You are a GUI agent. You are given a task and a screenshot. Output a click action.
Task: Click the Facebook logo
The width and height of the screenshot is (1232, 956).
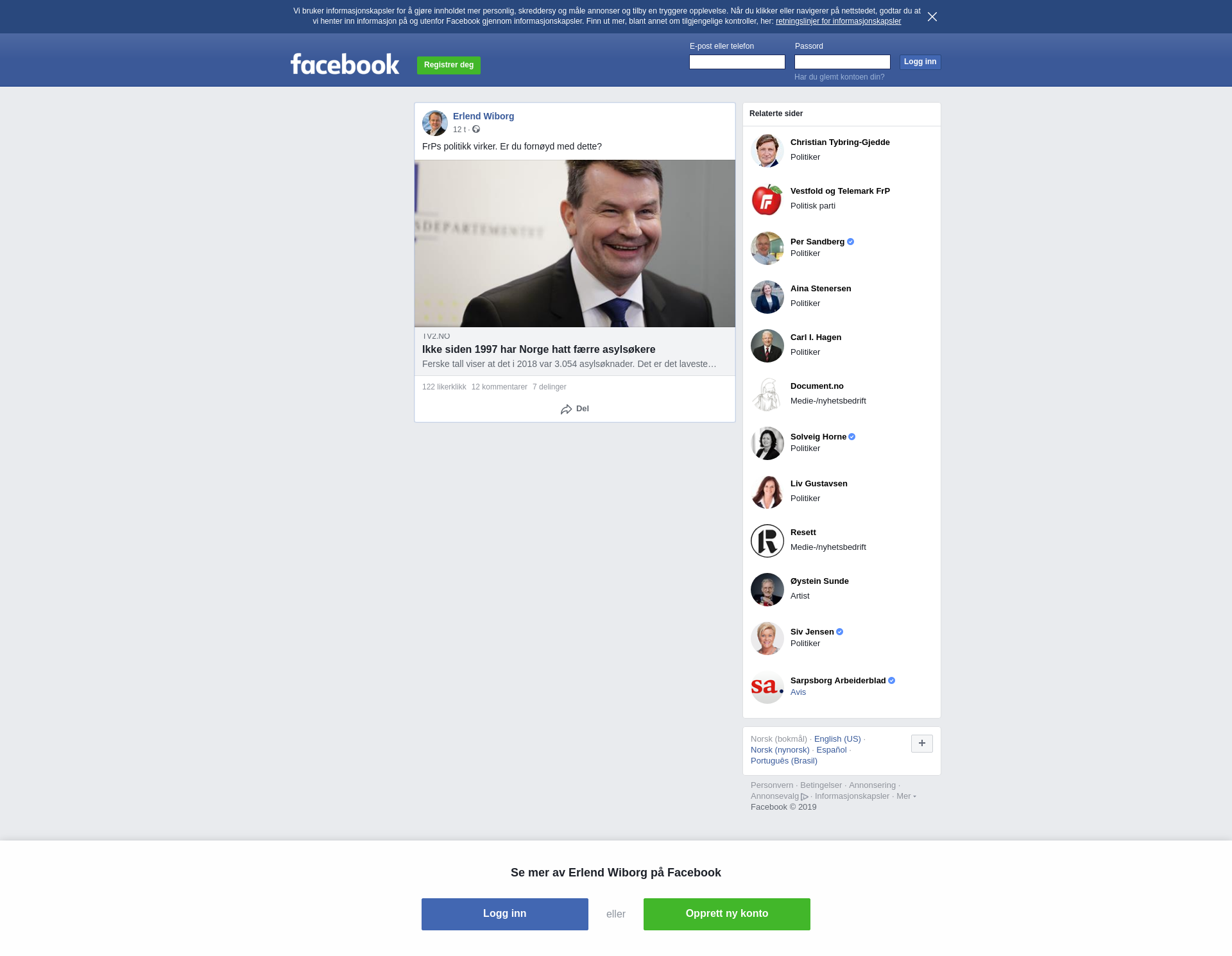click(345, 64)
